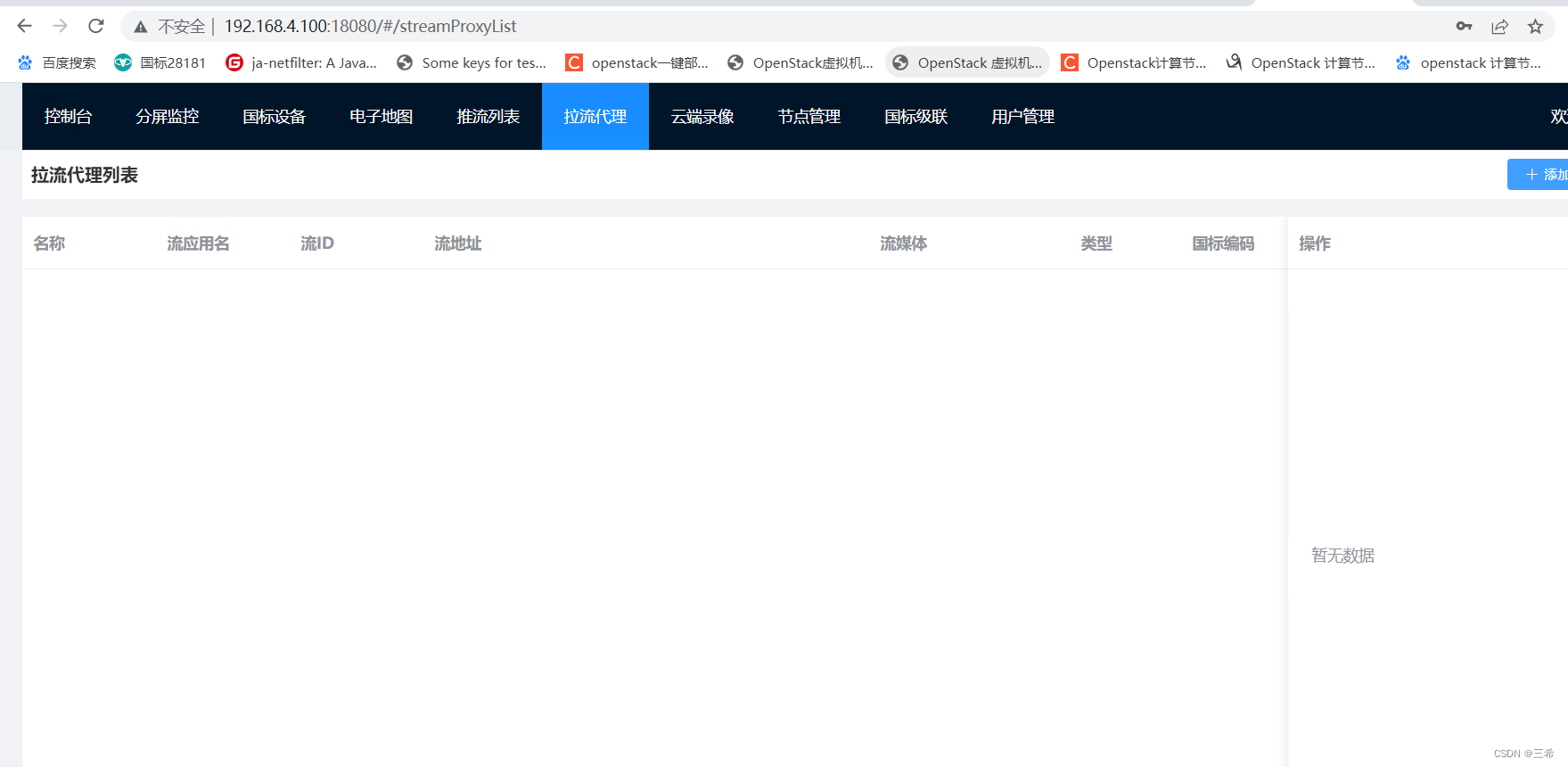Open 推流列表 menu item
Image resolution: width=1568 pixels, height=767 pixels.
click(x=488, y=116)
